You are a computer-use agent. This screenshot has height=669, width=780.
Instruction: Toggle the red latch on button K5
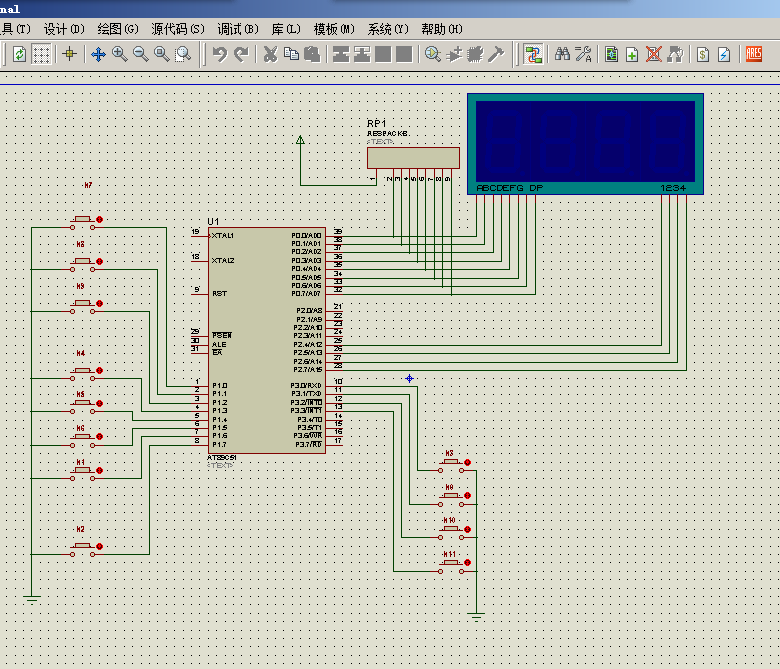pos(99,403)
